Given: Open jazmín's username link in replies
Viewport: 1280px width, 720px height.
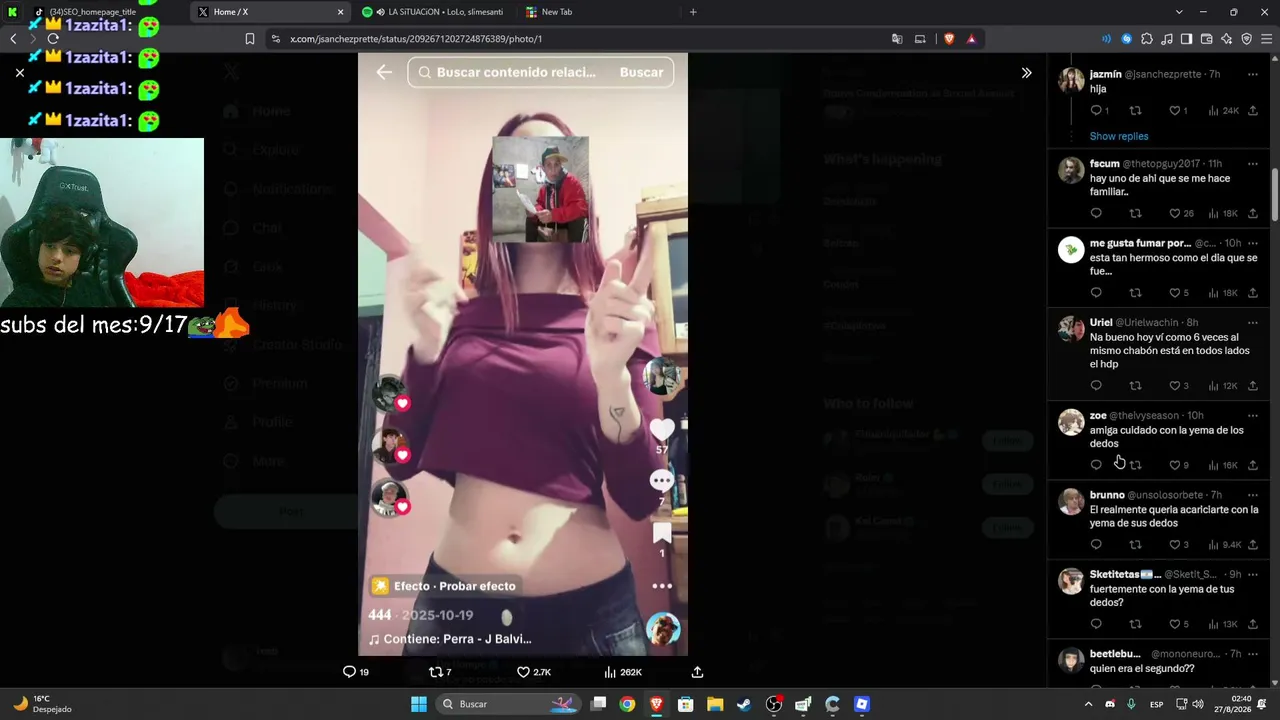Looking at the screenshot, I should (x=1105, y=75).
